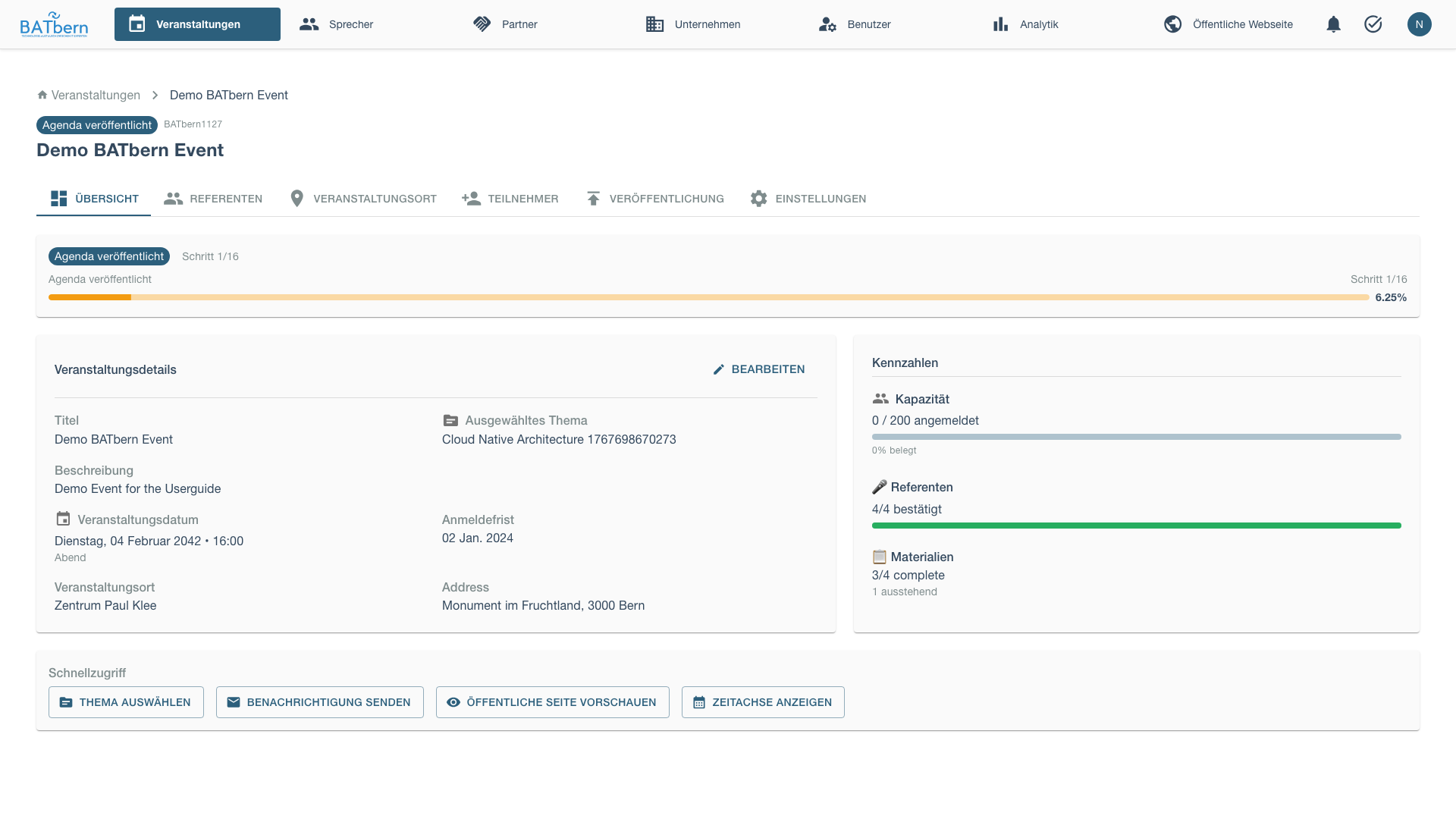Click the Kapazität occupancy progress bar
Screen dimensions: 1456x819
point(1137,437)
